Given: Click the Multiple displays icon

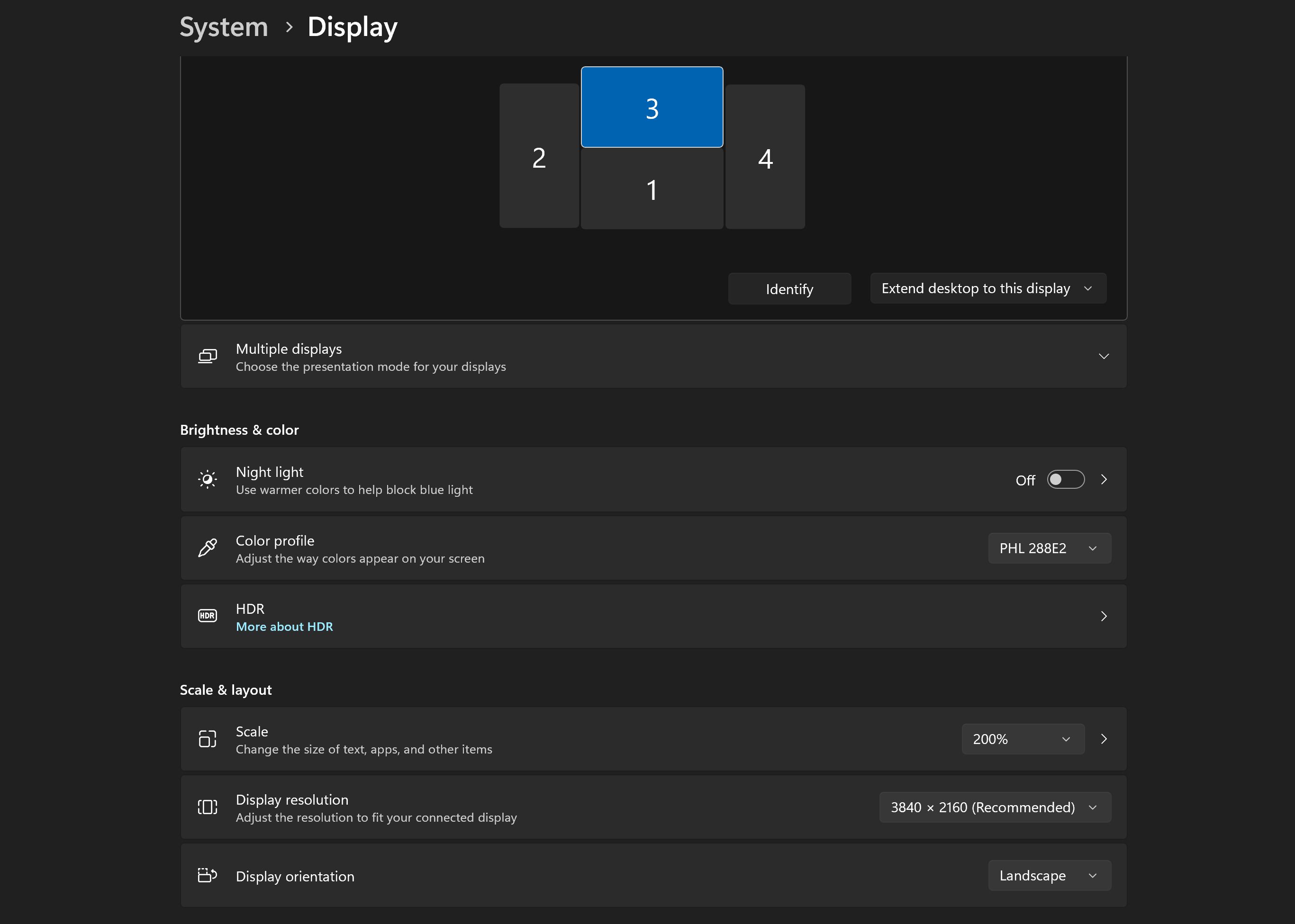Looking at the screenshot, I should point(207,356).
